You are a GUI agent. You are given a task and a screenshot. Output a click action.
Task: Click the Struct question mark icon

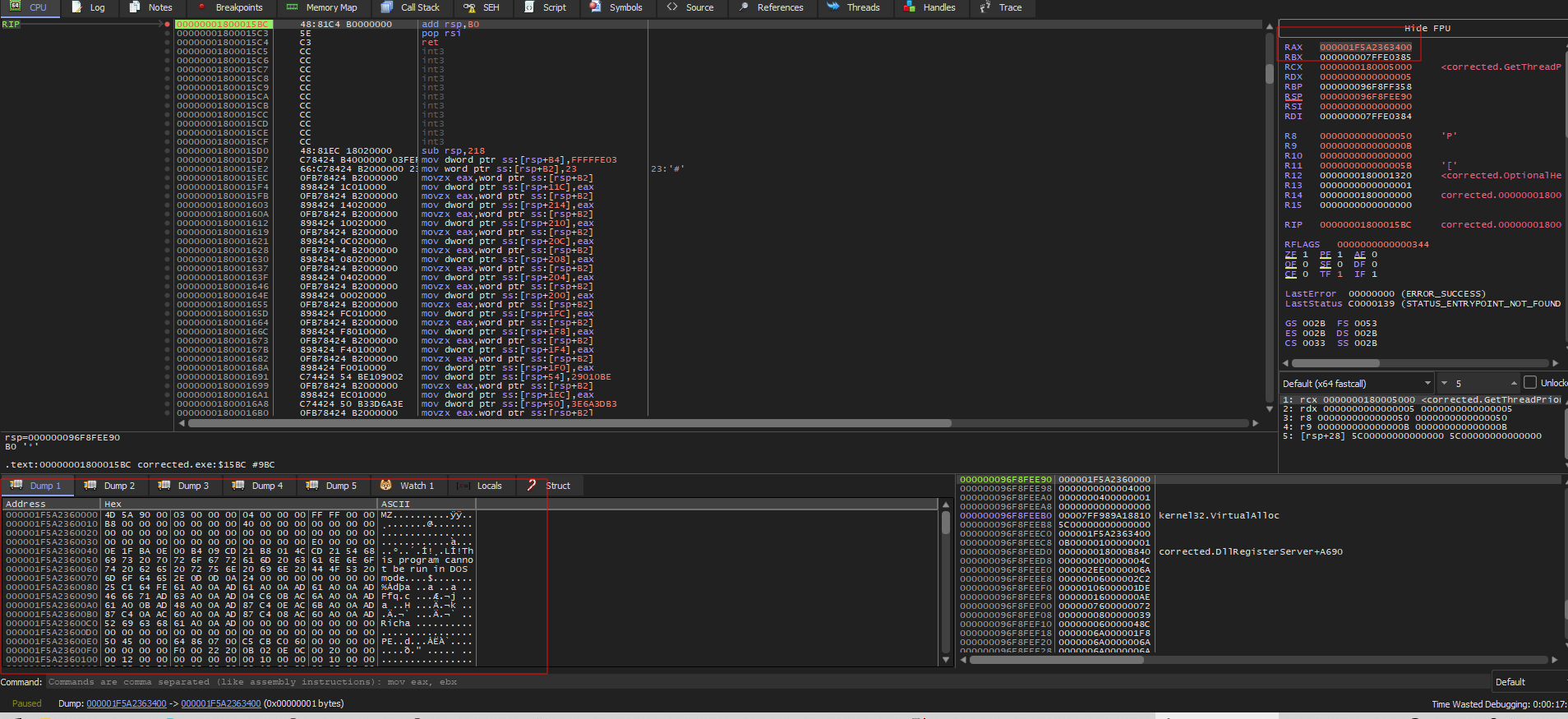[532, 486]
